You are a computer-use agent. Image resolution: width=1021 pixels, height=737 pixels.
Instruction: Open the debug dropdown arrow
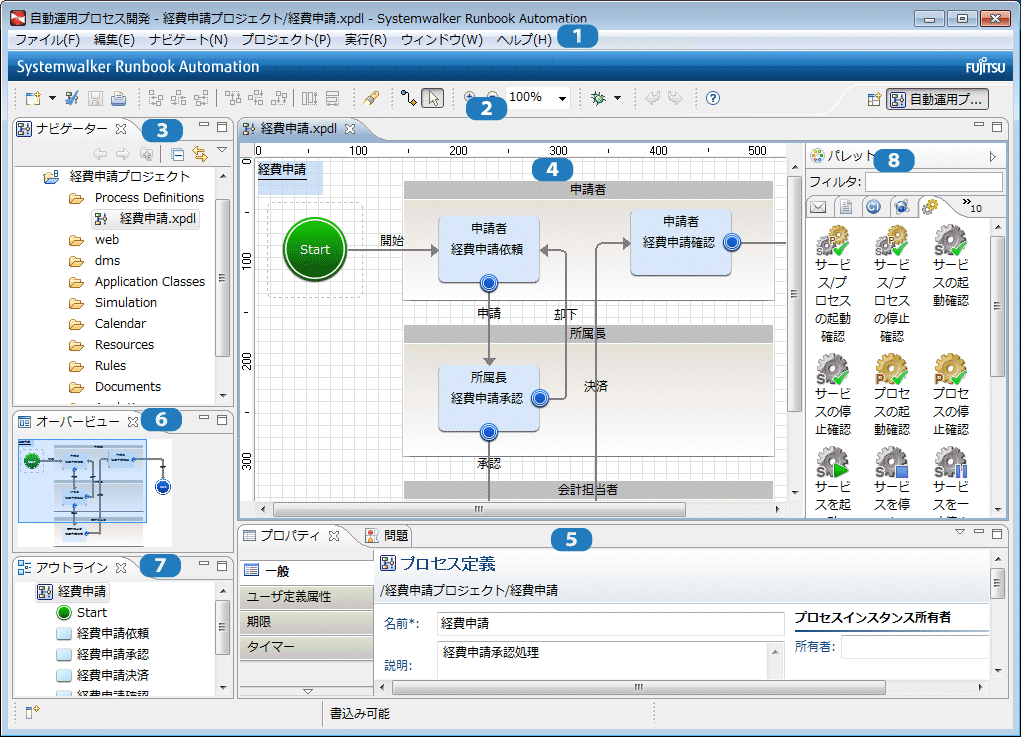(x=617, y=98)
